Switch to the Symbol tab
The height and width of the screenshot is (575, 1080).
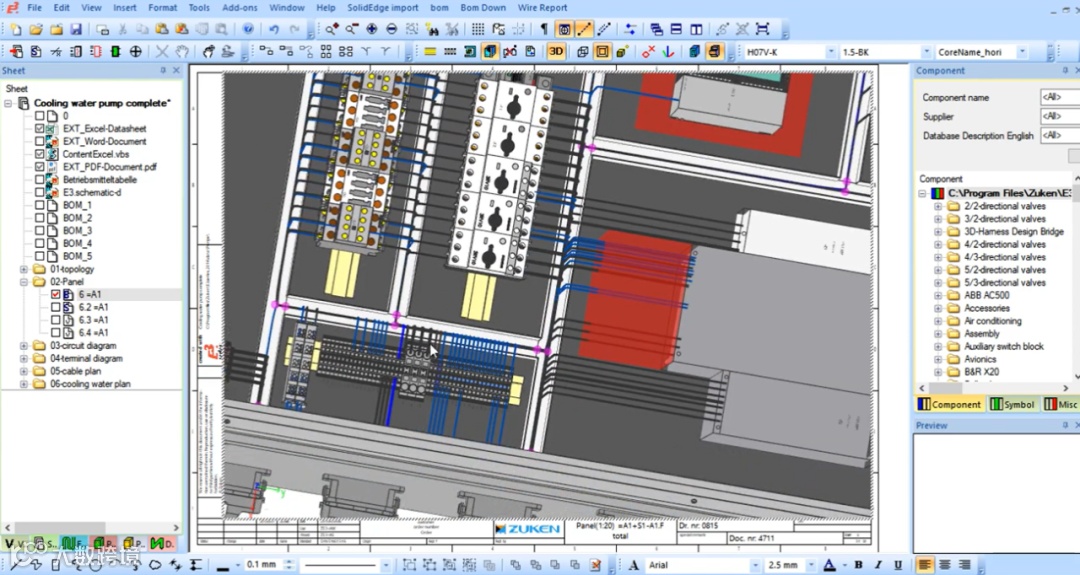coord(1012,404)
